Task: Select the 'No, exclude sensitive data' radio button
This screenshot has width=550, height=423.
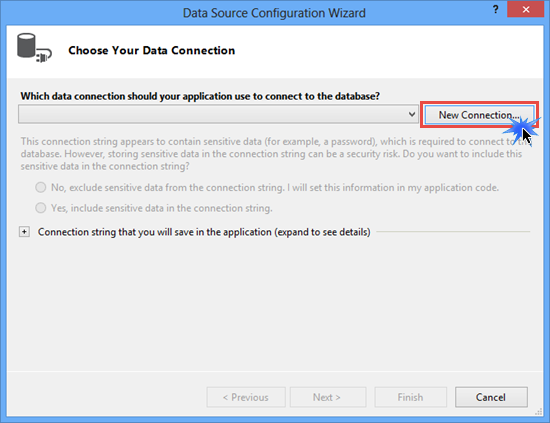Action: click(41, 187)
